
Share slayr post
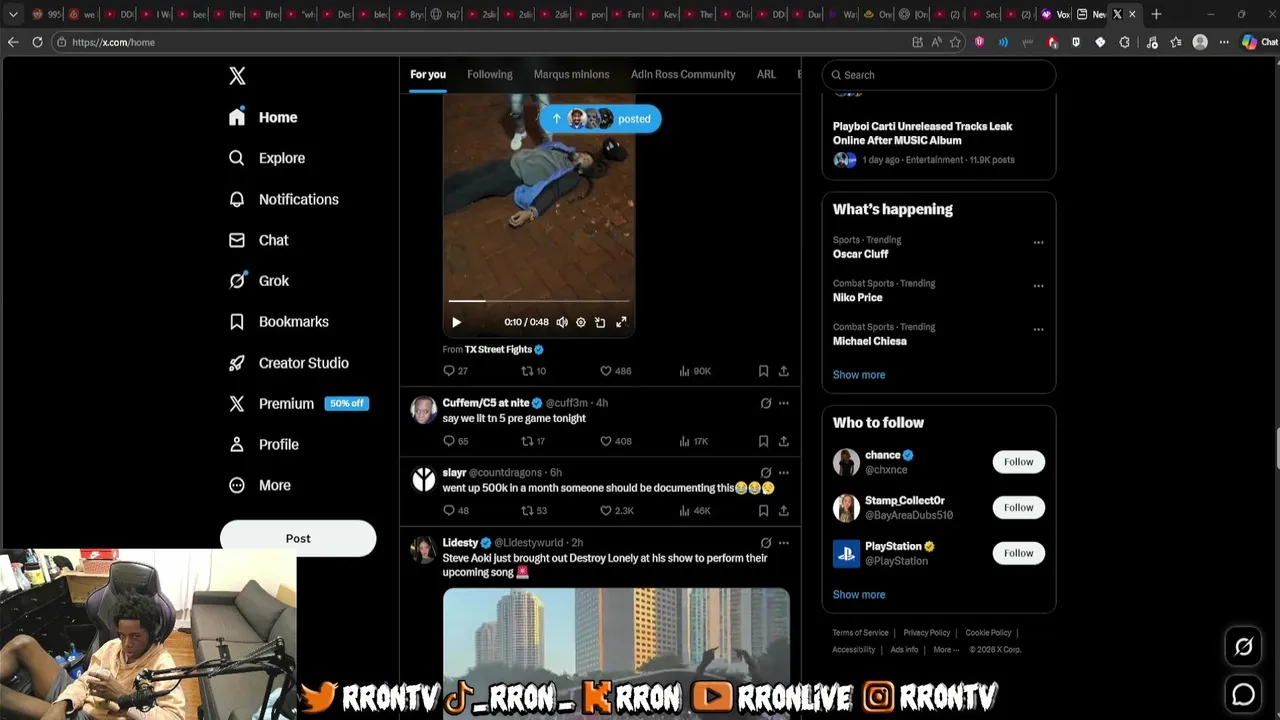[x=783, y=511]
